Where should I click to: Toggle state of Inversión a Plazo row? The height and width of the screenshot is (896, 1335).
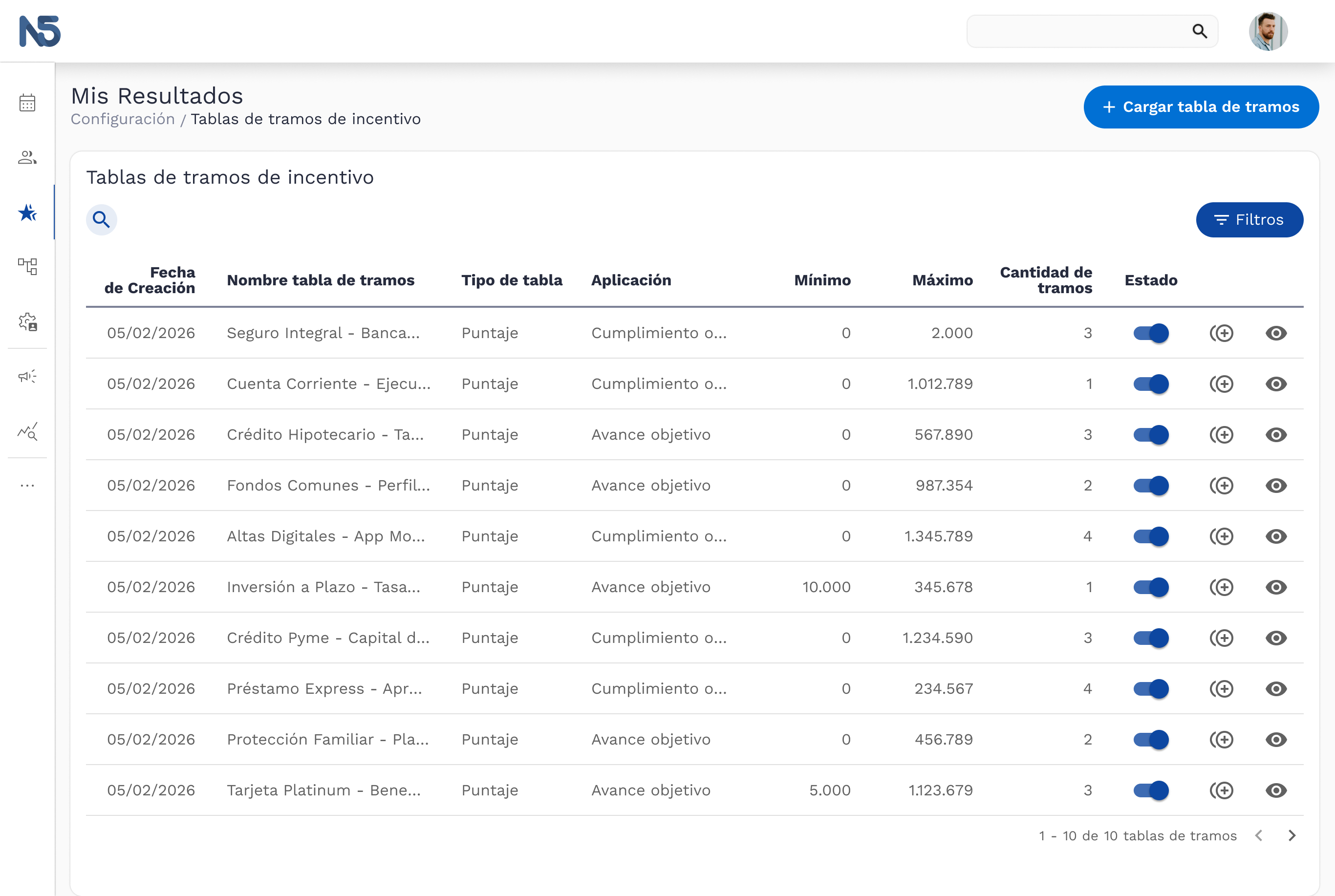click(1151, 587)
